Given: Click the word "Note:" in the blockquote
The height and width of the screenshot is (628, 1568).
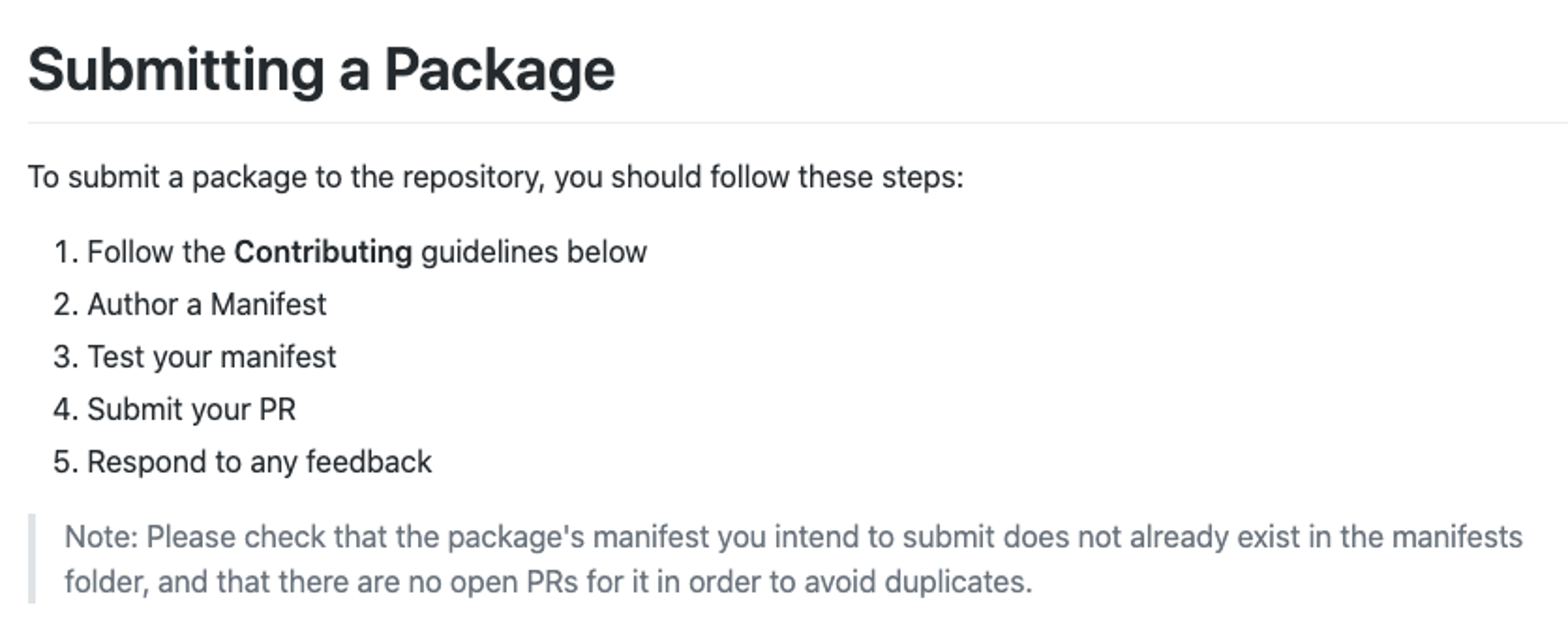Looking at the screenshot, I should (x=101, y=537).
